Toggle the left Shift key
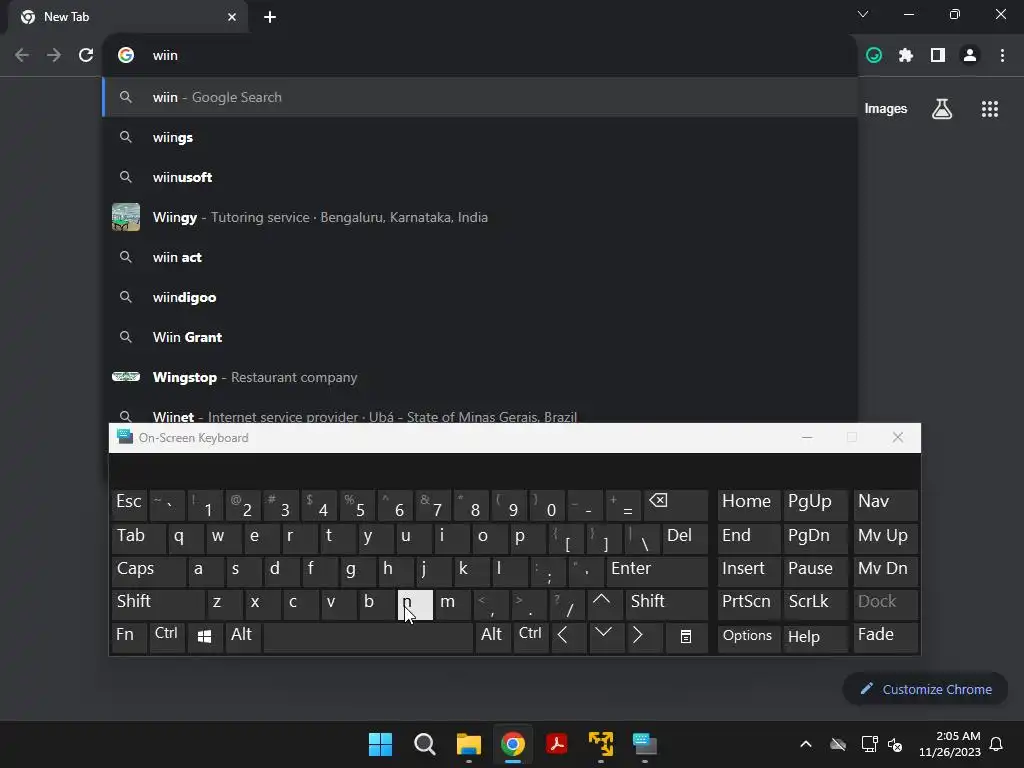1024x768 pixels. pyautogui.click(x=157, y=603)
